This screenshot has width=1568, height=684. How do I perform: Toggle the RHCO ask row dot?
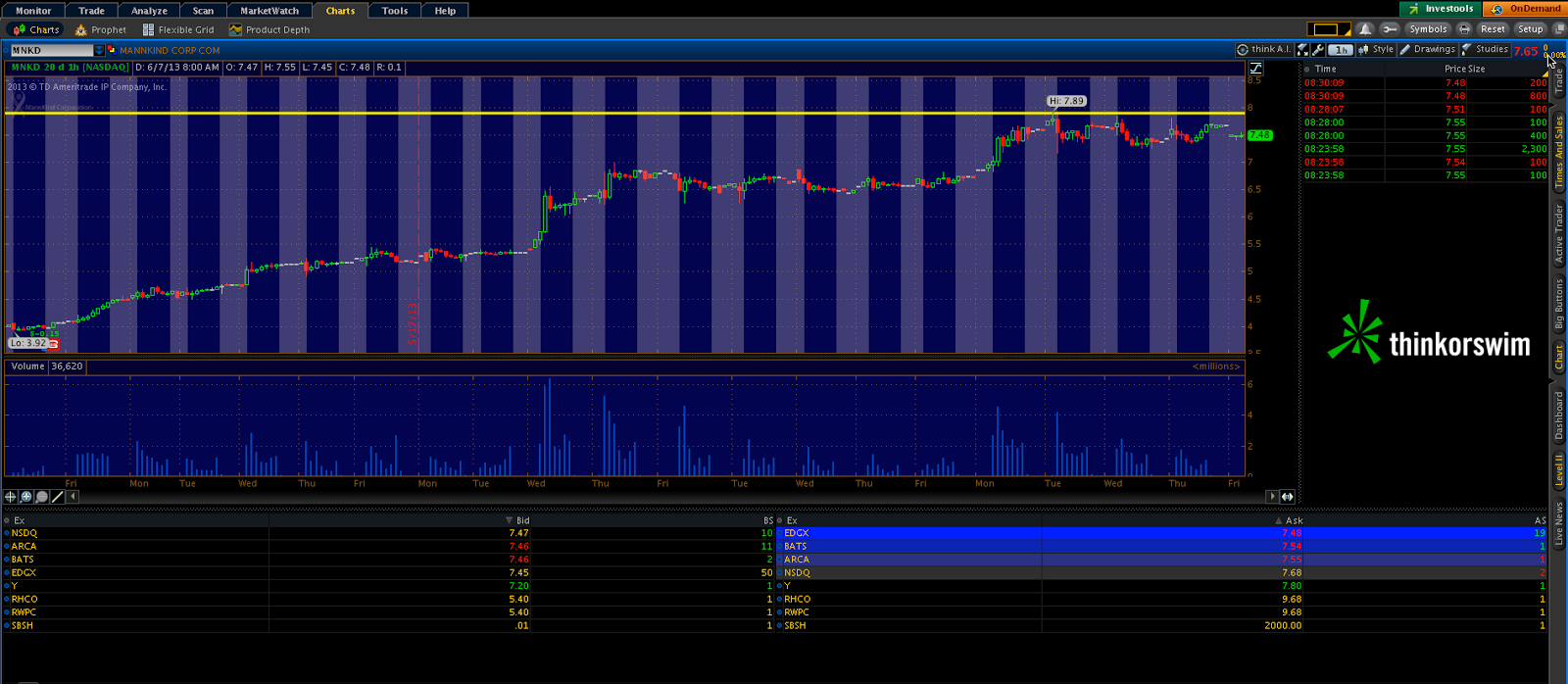(780, 599)
